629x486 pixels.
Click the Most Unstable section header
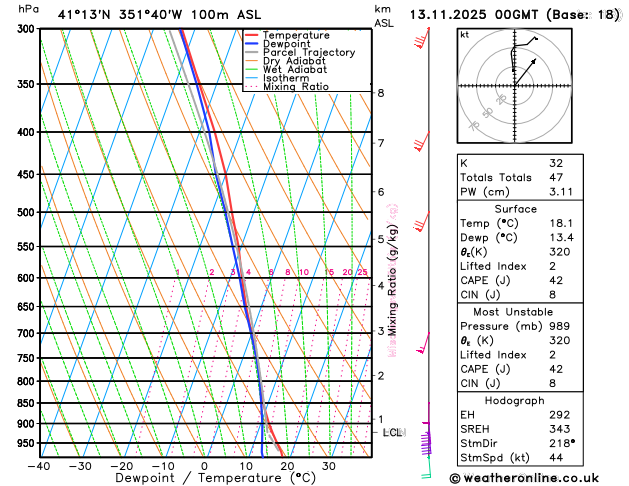coord(513,312)
